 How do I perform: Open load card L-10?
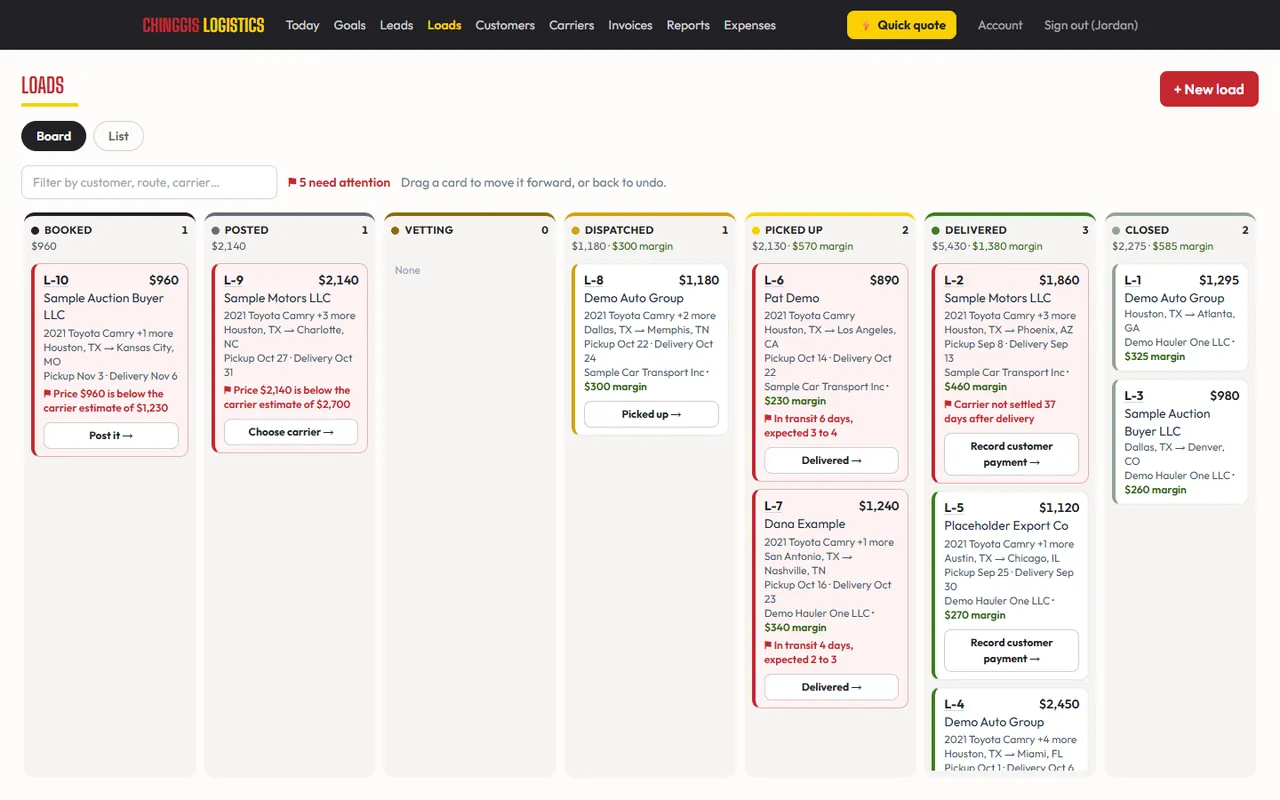[111, 360]
